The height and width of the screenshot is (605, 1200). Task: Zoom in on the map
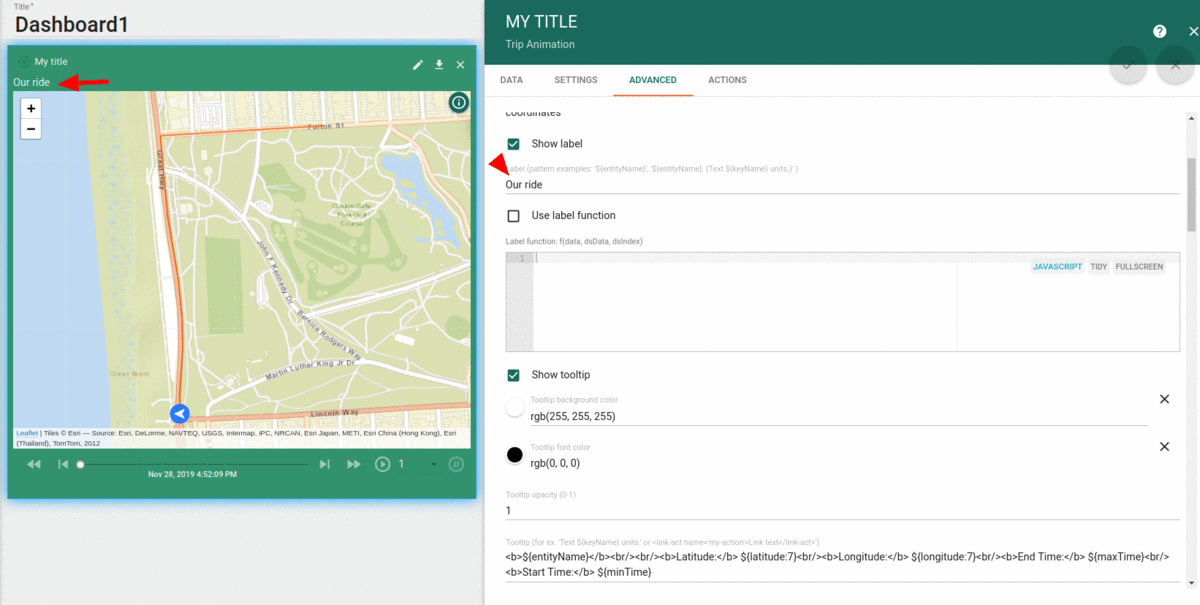click(x=31, y=108)
